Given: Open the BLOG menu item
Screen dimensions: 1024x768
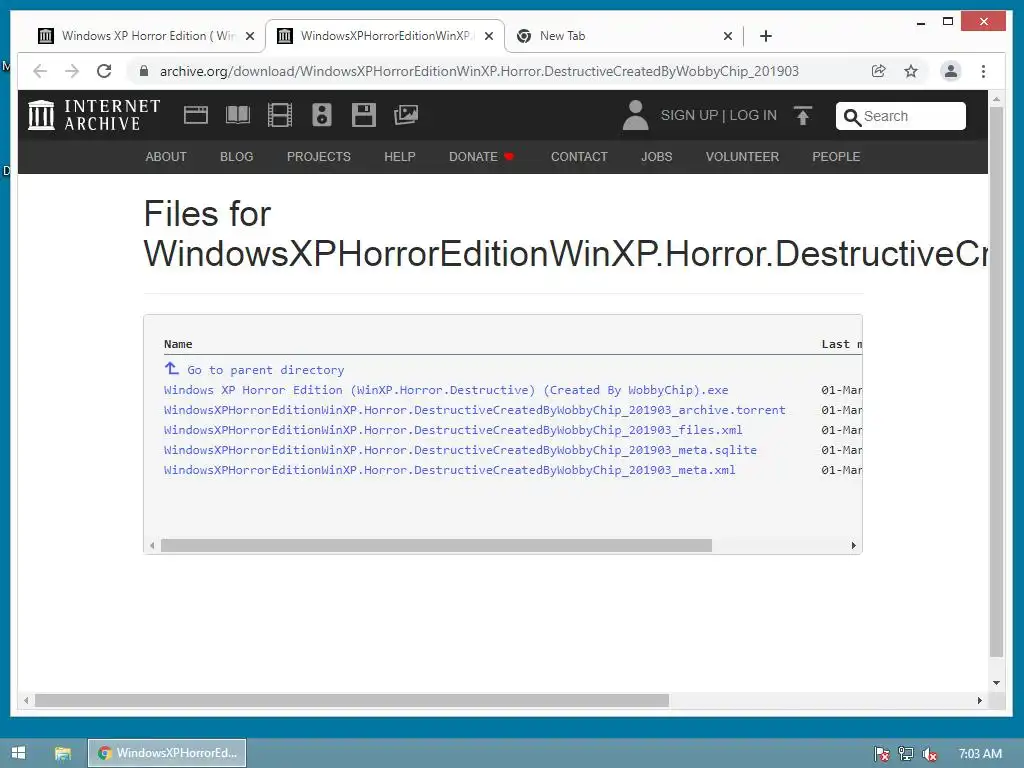Looking at the screenshot, I should tap(236, 157).
